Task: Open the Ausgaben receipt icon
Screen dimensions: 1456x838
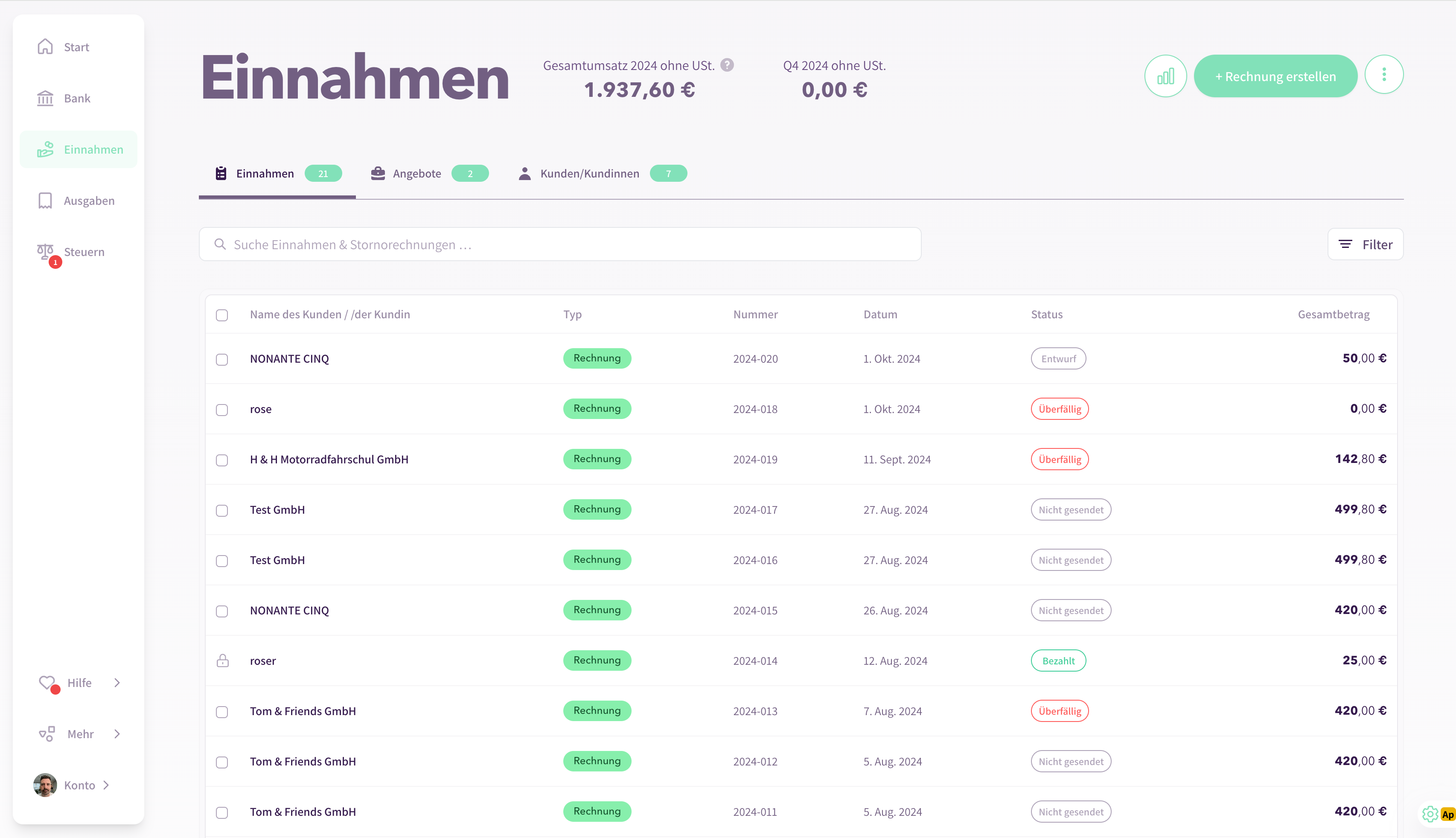Action: click(45, 200)
